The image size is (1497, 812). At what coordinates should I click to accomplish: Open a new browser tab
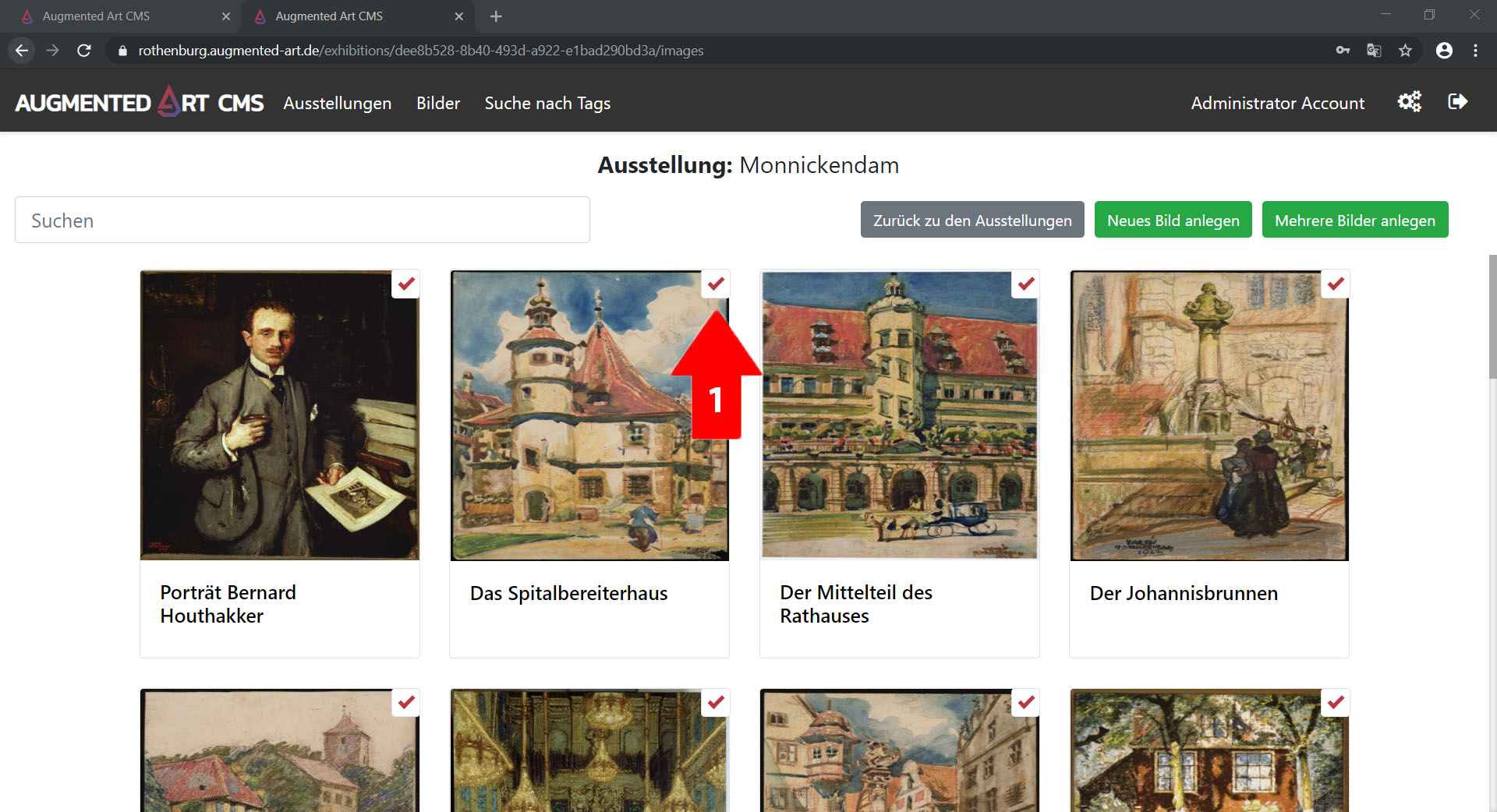[496, 16]
